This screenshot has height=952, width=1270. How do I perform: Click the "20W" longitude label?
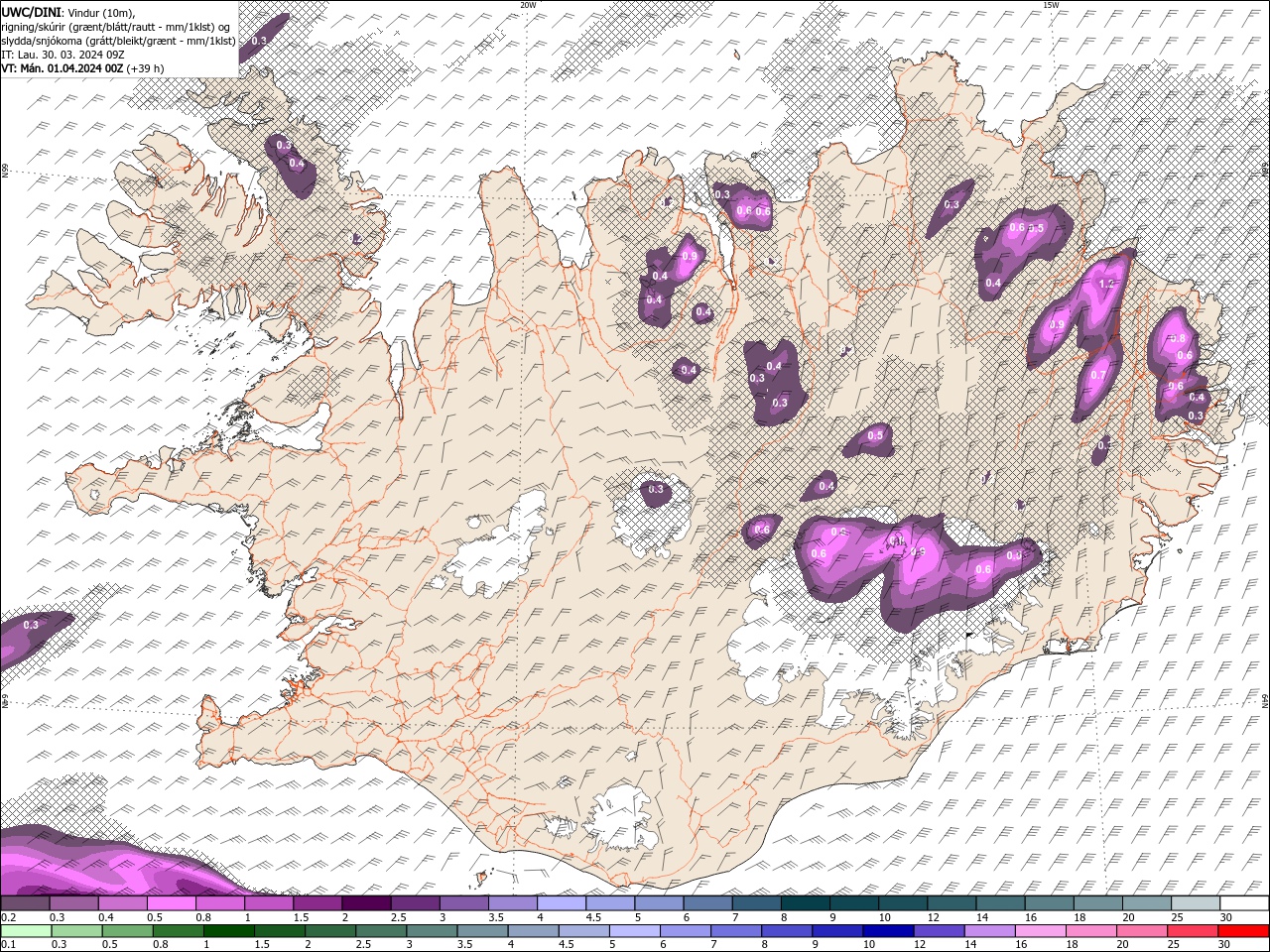click(x=528, y=5)
